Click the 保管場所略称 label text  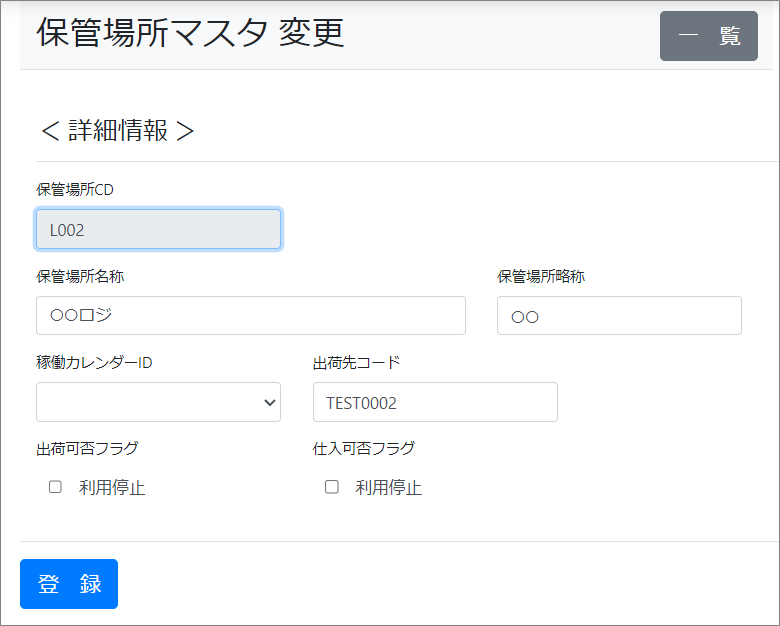pos(541,276)
